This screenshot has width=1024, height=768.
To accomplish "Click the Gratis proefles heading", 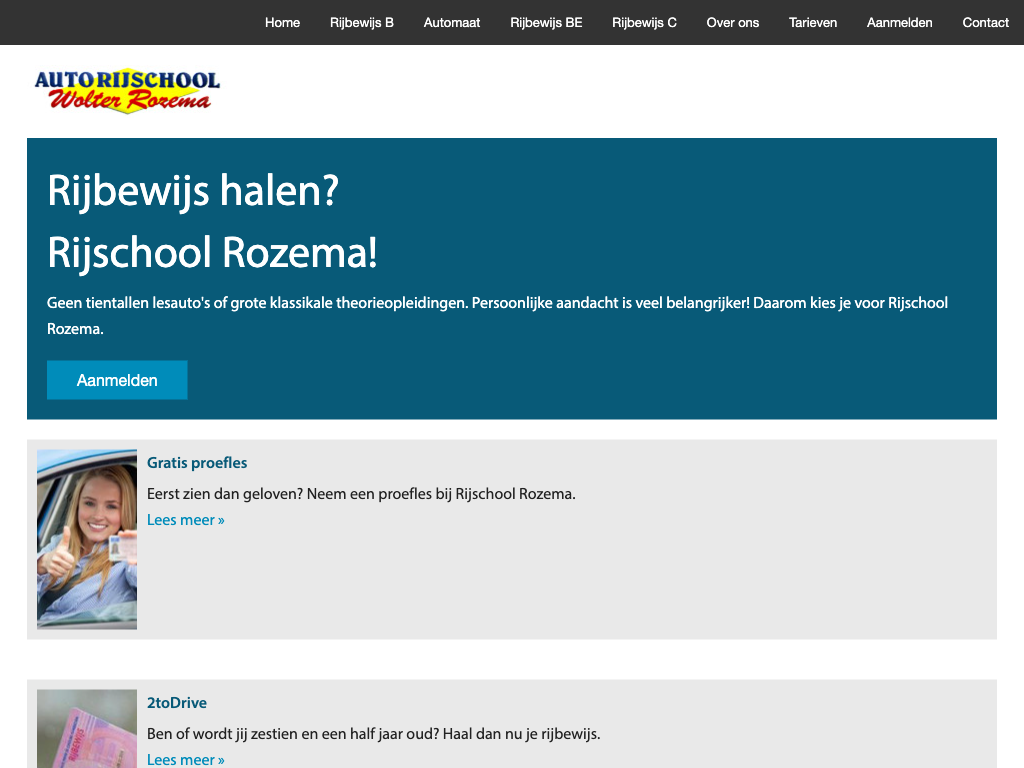I will click(x=197, y=463).
